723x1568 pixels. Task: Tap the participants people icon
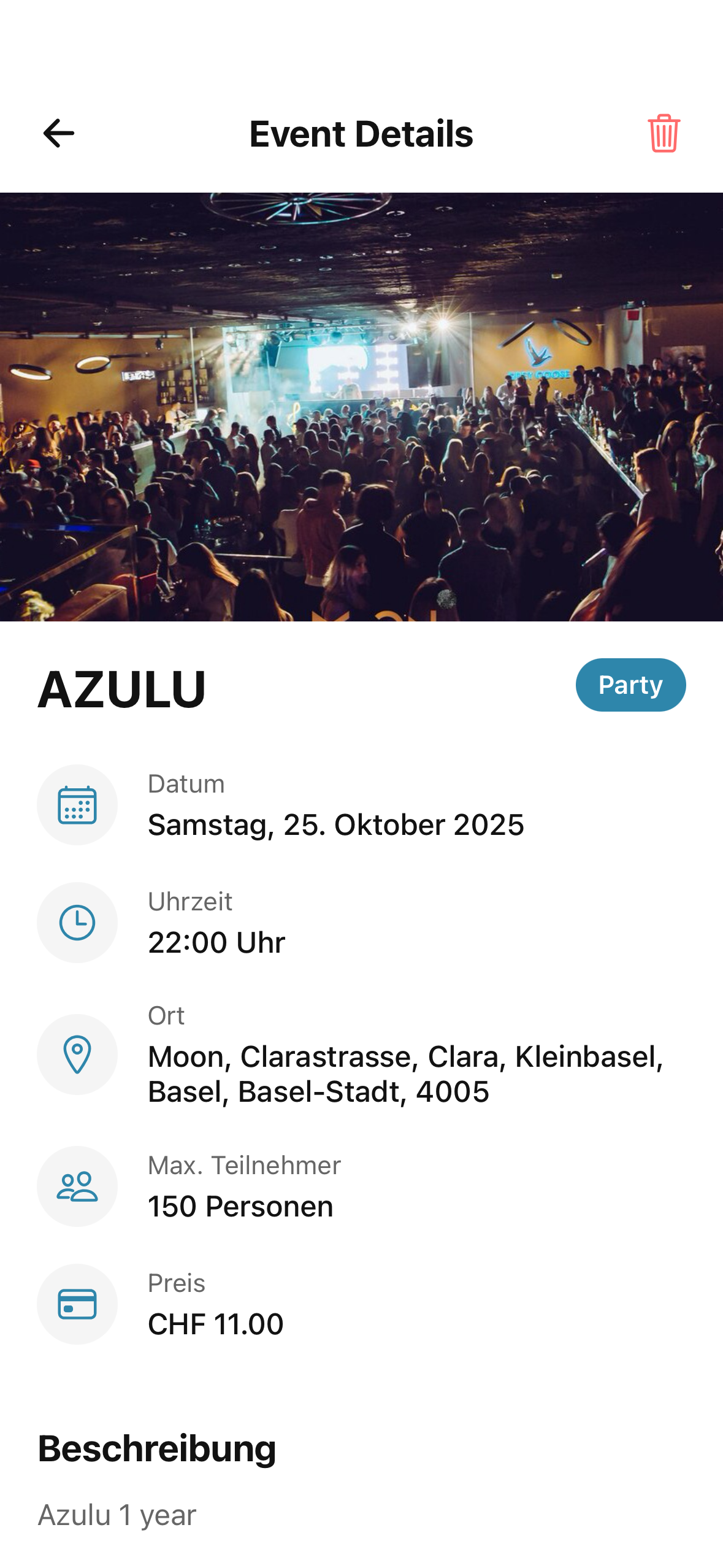(77, 1186)
